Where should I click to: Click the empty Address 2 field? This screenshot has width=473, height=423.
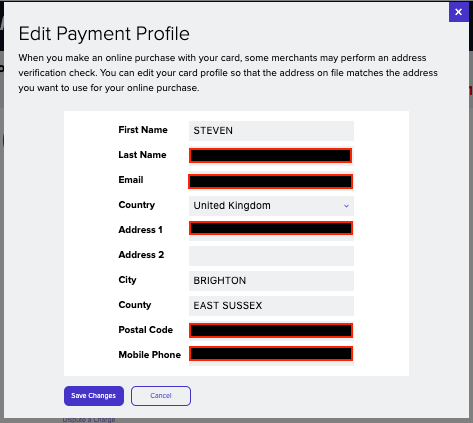pyautogui.click(x=271, y=256)
